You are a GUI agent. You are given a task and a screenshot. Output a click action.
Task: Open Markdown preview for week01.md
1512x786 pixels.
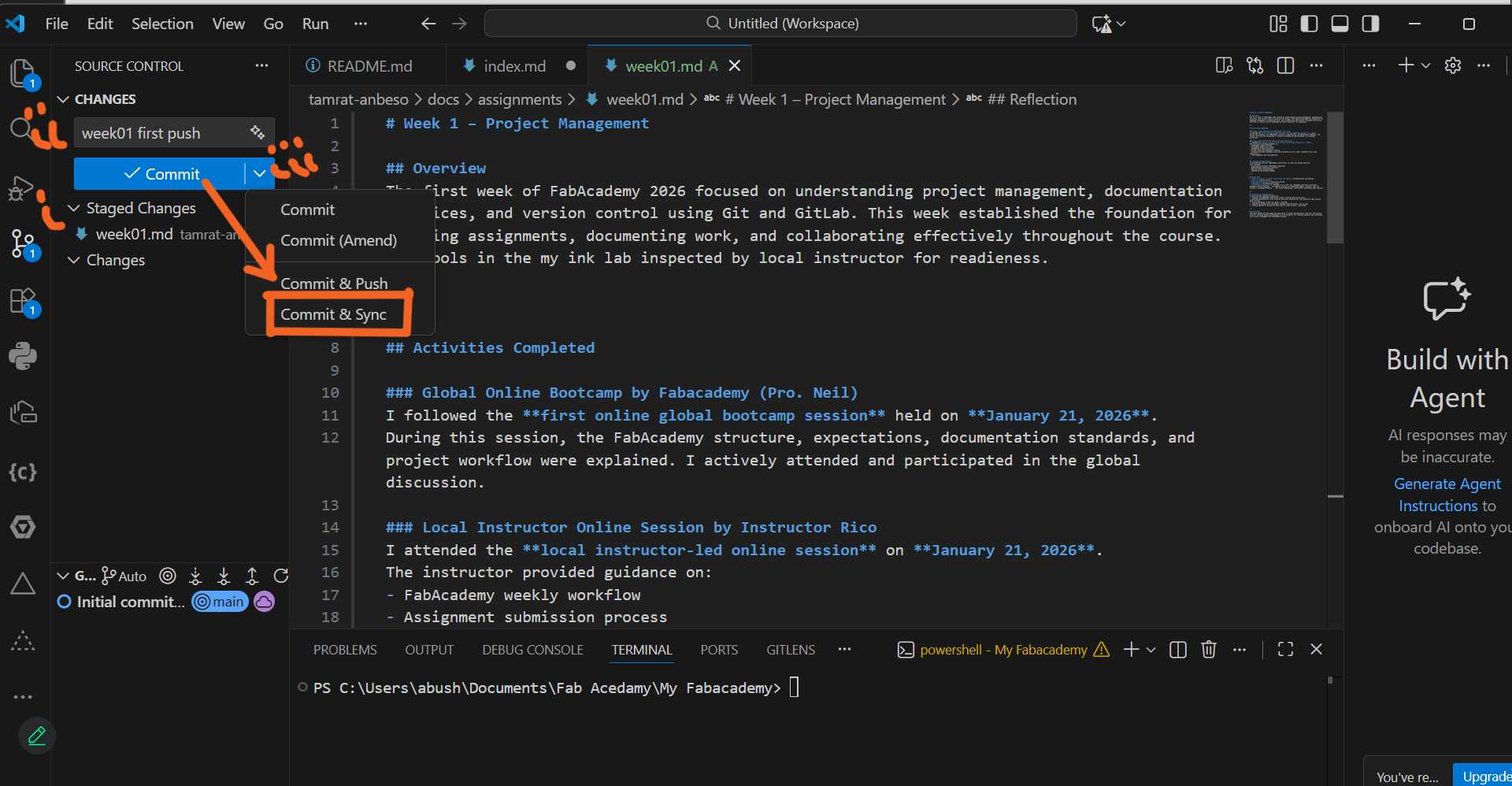tap(1224, 65)
